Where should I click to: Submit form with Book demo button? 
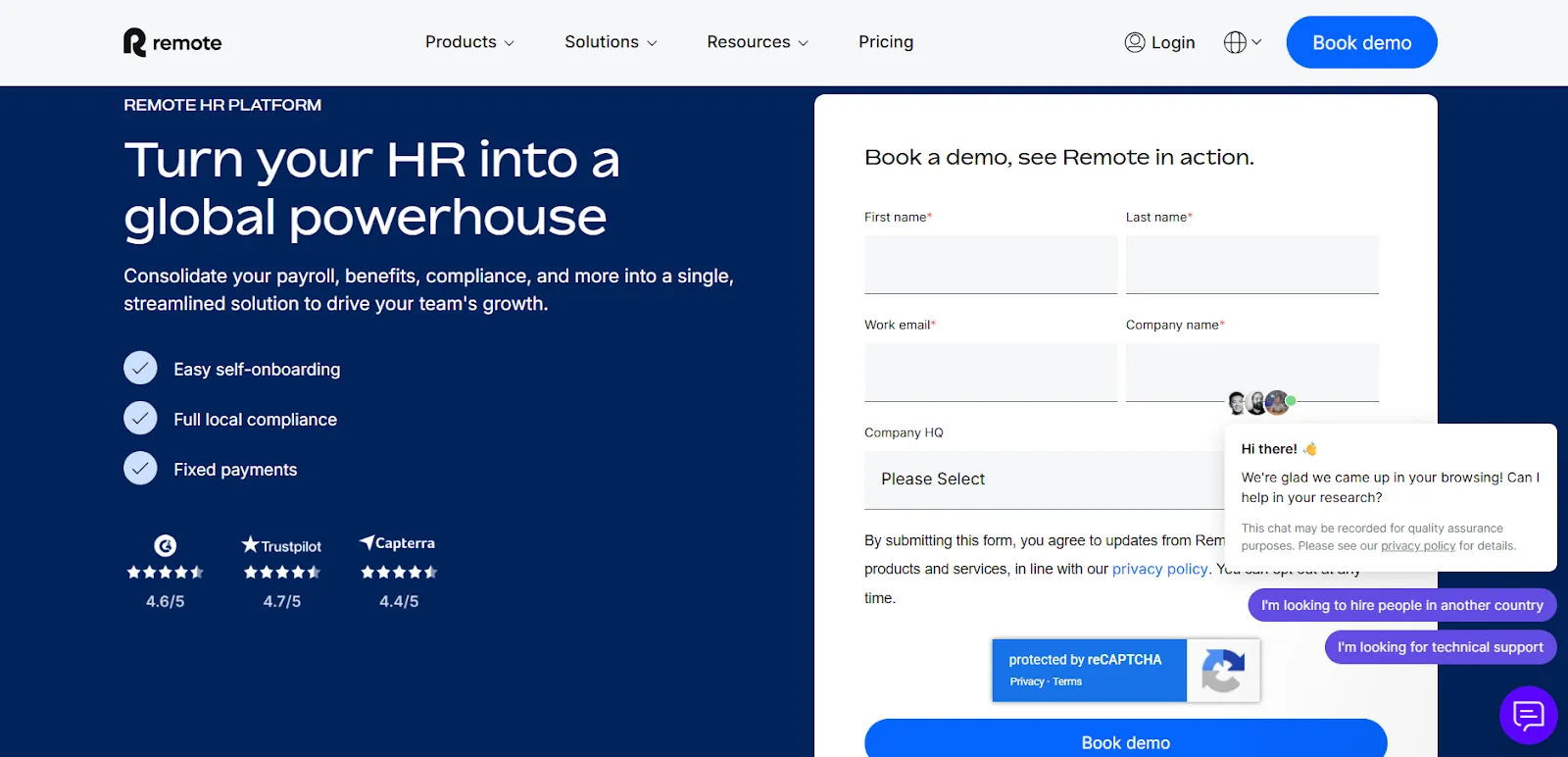pyautogui.click(x=1125, y=740)
